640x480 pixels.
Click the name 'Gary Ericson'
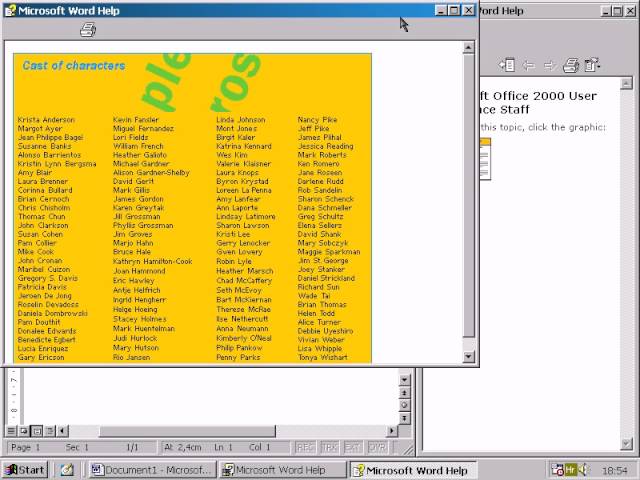41,357
